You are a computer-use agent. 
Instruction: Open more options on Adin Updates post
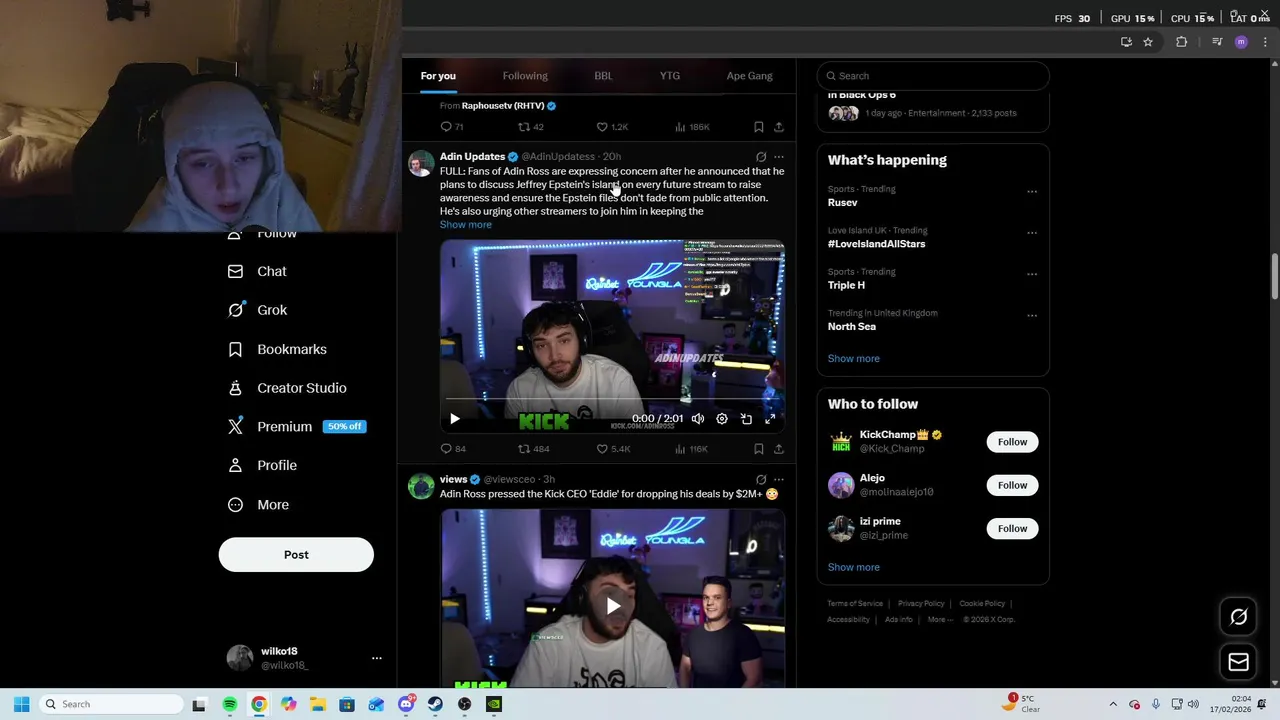coord(779,157)
